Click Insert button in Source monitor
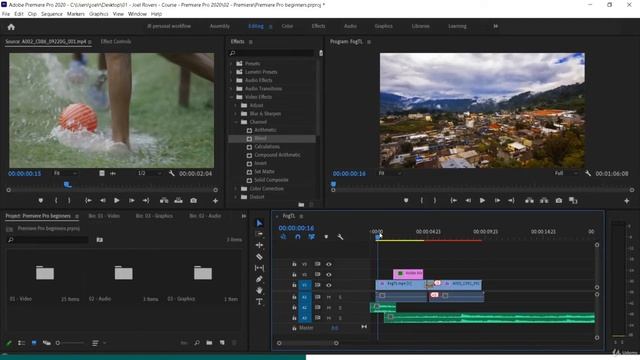 pyautogui.click(x=164, y=200)
